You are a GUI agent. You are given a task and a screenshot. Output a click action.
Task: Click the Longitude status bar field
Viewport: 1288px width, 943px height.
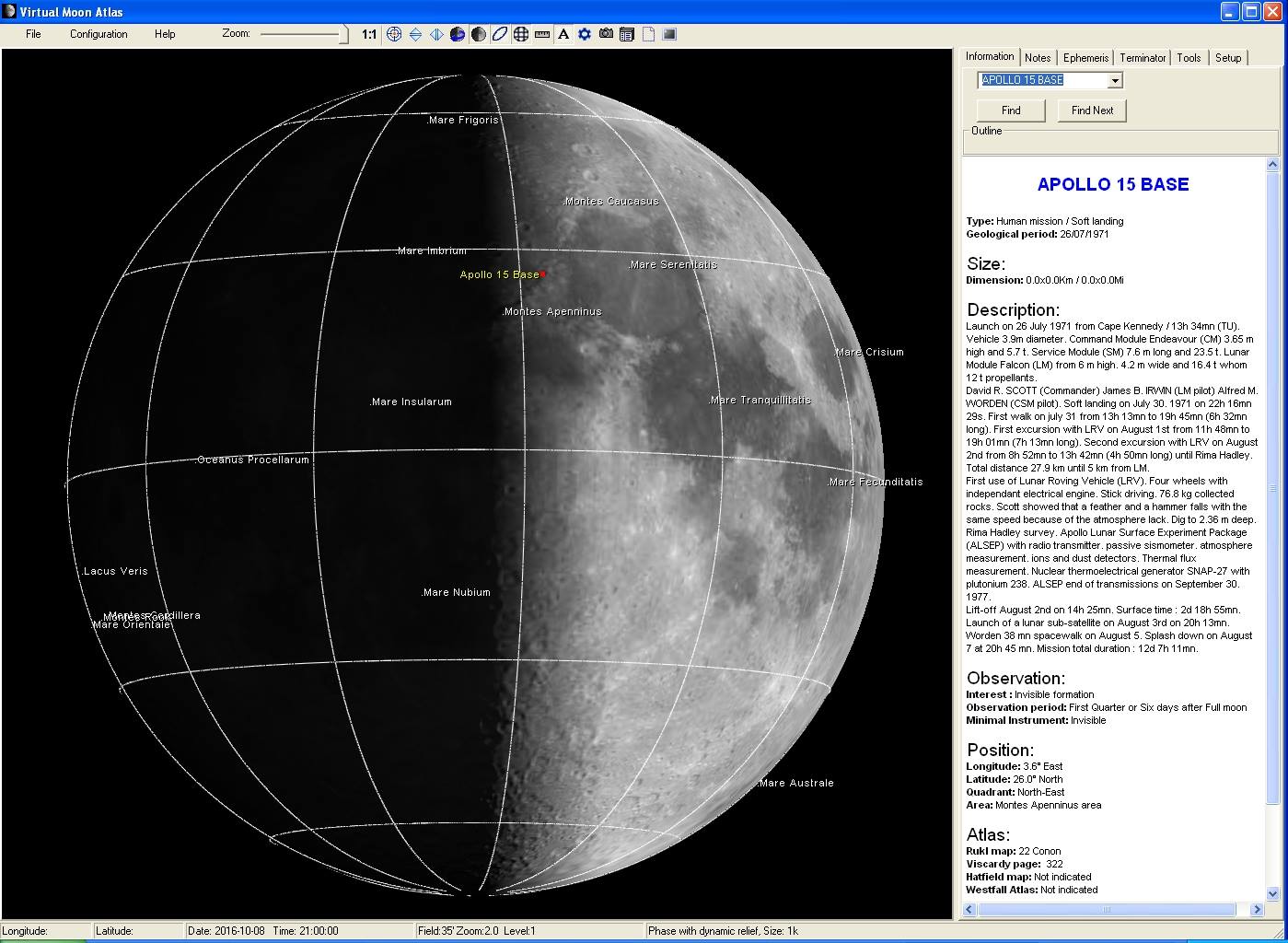(x=47, y=931)
